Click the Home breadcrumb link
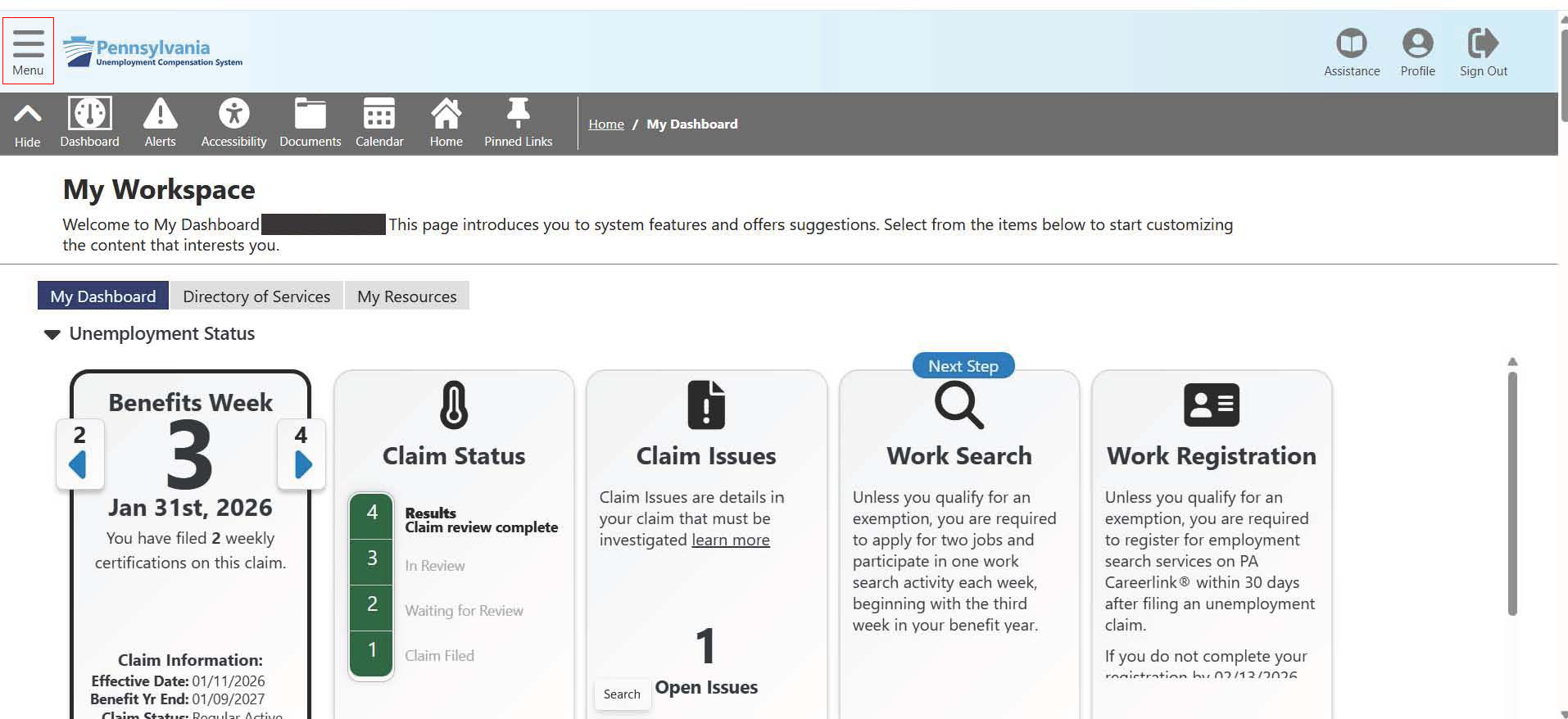Screen dimensions: 1568x719 (x=605, y=124)
